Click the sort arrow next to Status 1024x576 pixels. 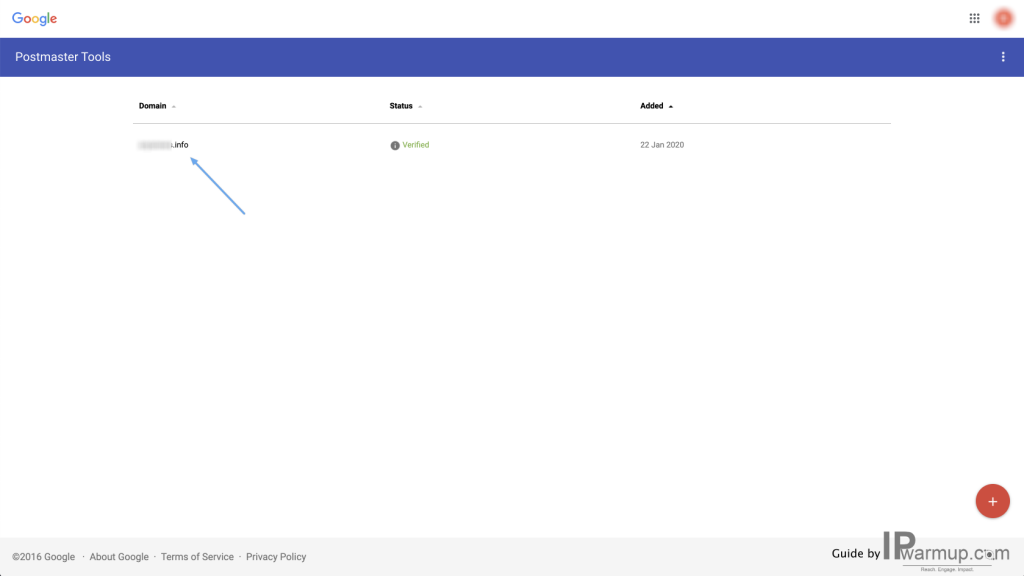420,106
